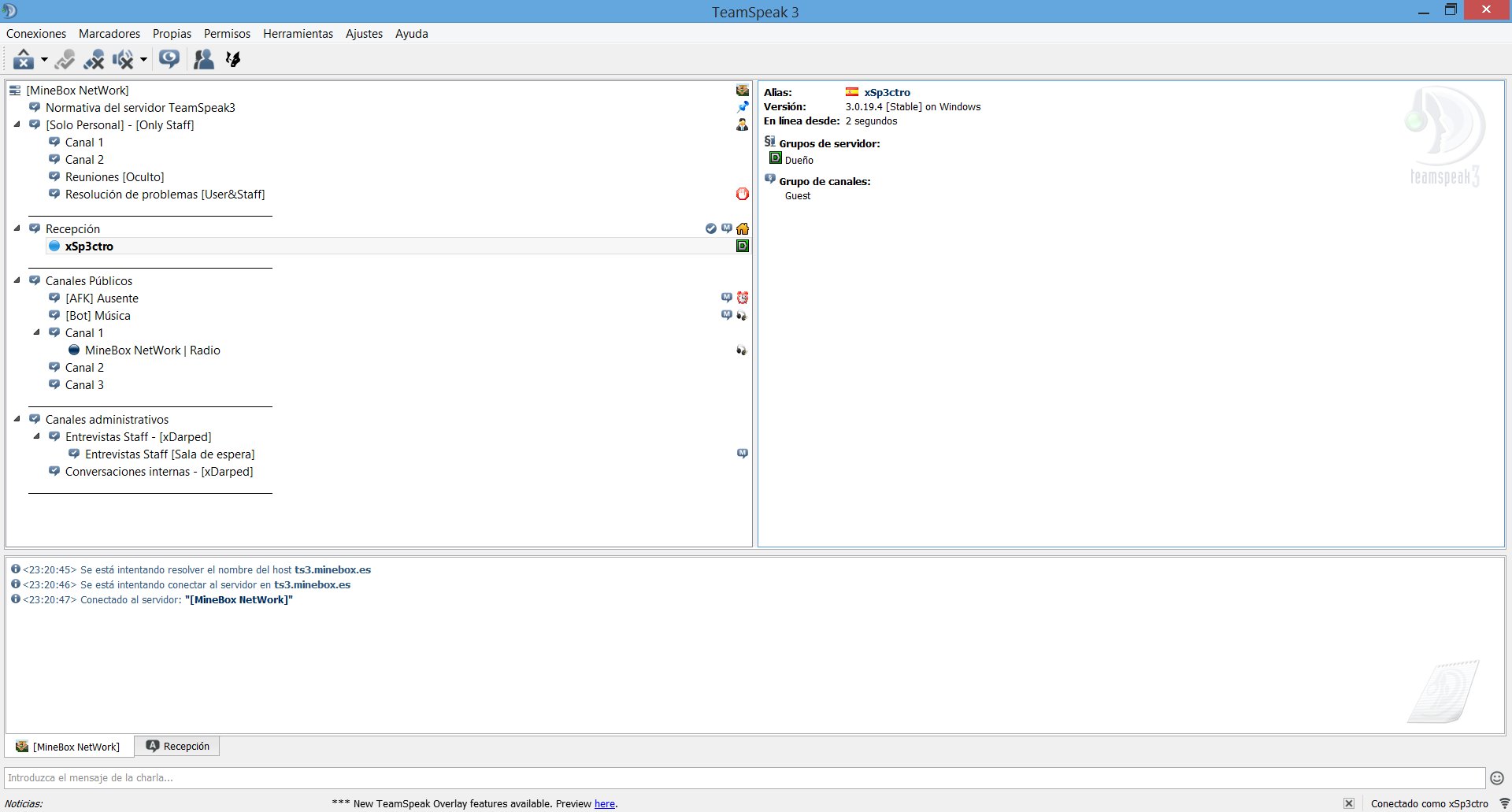The width and height of the screenshot is (1512, 812).
Task: Click the moderated icon on AFK Ausente row
Action: (x=727, y=298)
